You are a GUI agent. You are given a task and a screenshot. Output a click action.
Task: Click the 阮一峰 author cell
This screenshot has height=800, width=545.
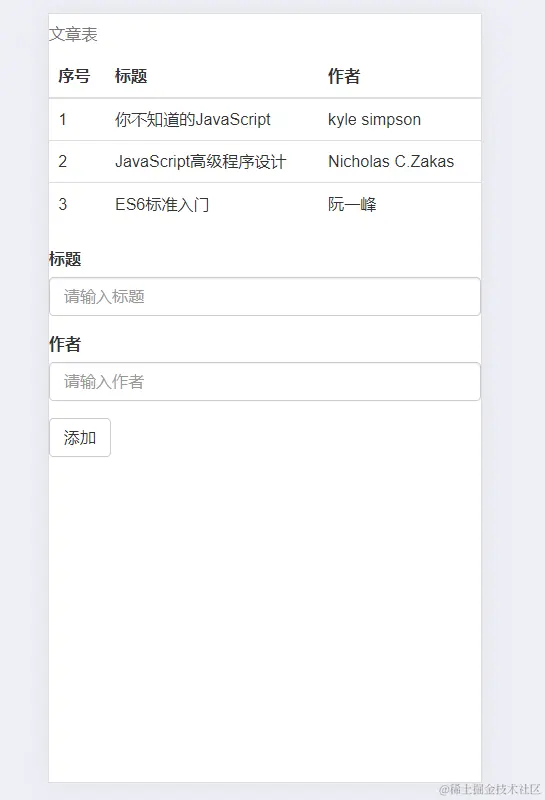(352, 205)
